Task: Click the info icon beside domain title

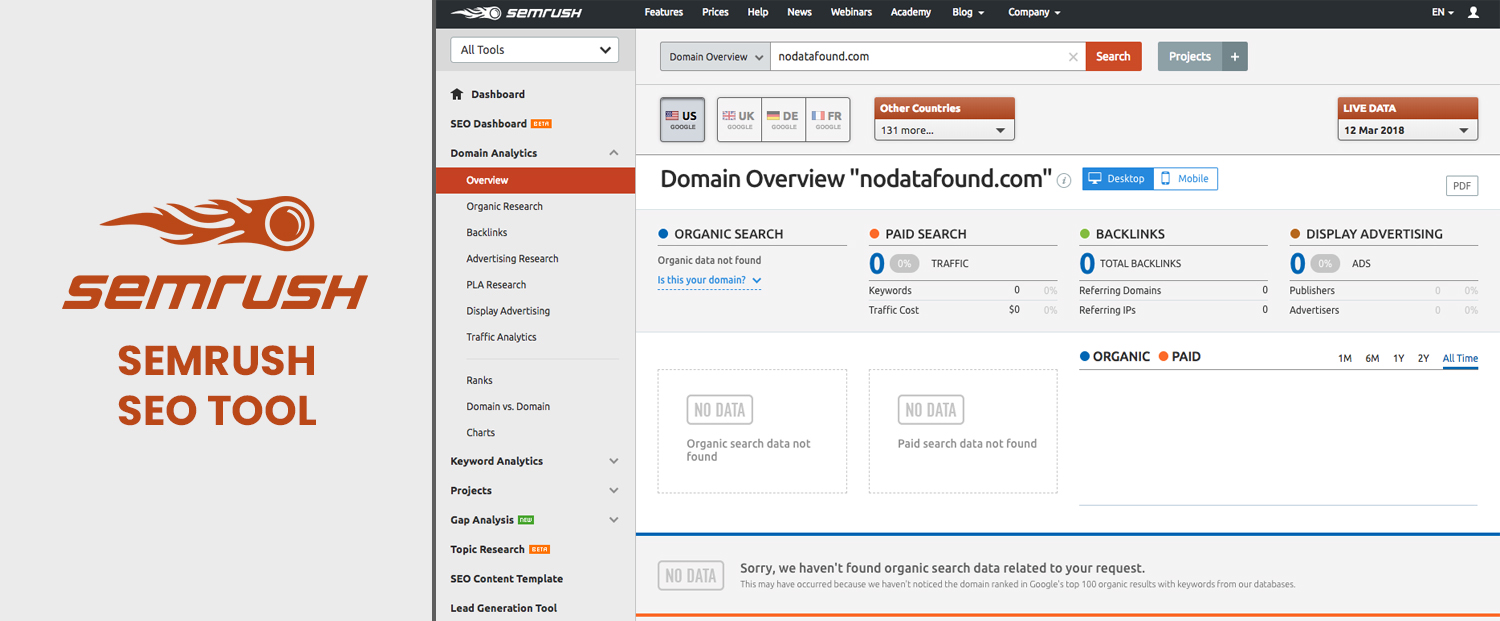Action: pos(1064,181)
